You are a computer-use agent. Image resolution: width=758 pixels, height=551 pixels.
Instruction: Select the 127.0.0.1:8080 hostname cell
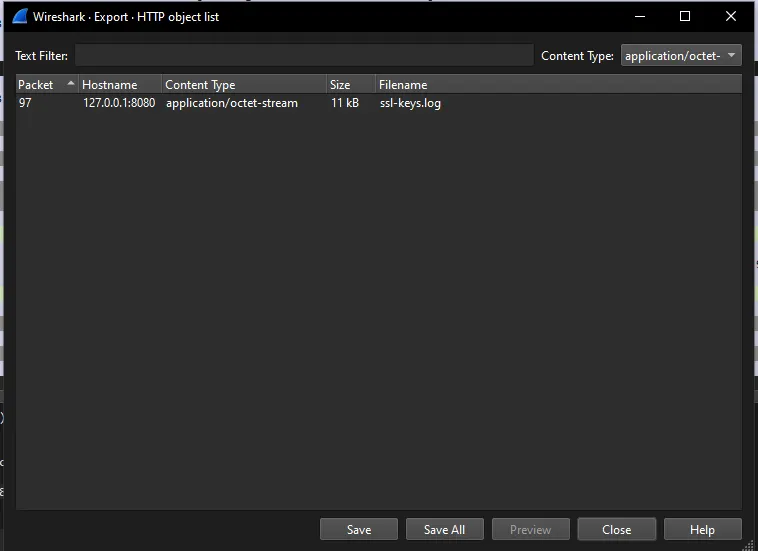(x=119, y=103)
